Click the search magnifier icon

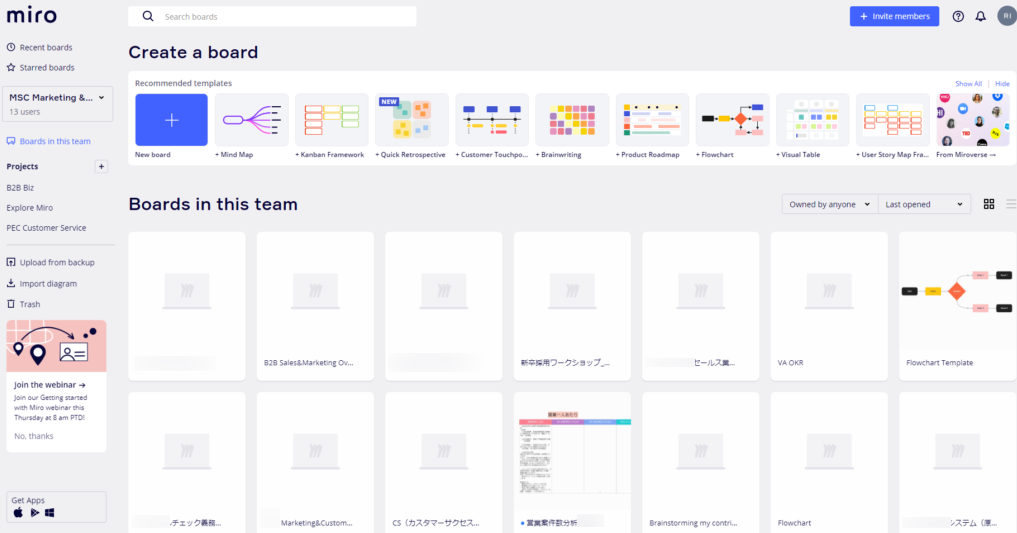(148, 16)
